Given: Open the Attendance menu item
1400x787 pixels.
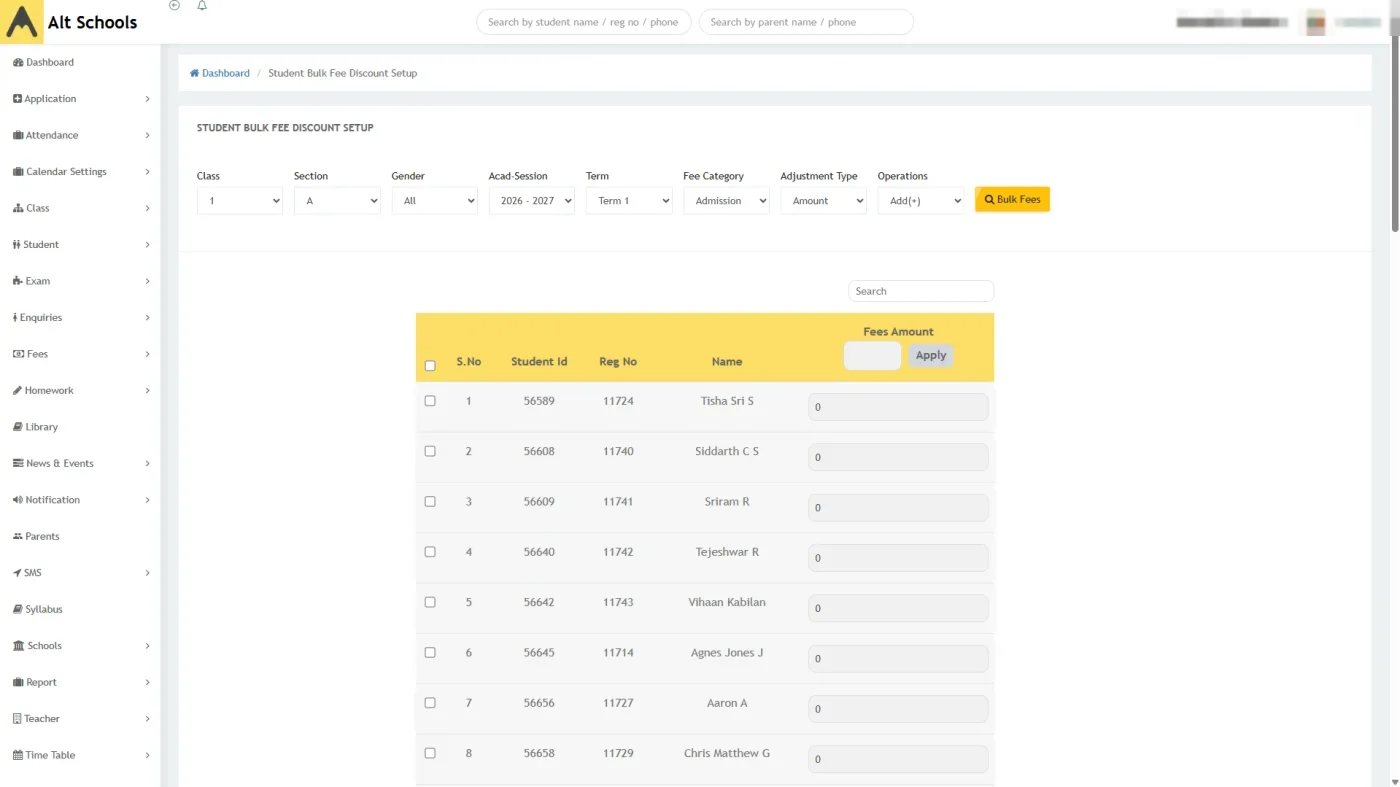Looking at the screenshot, I should (x=81, y=135).
